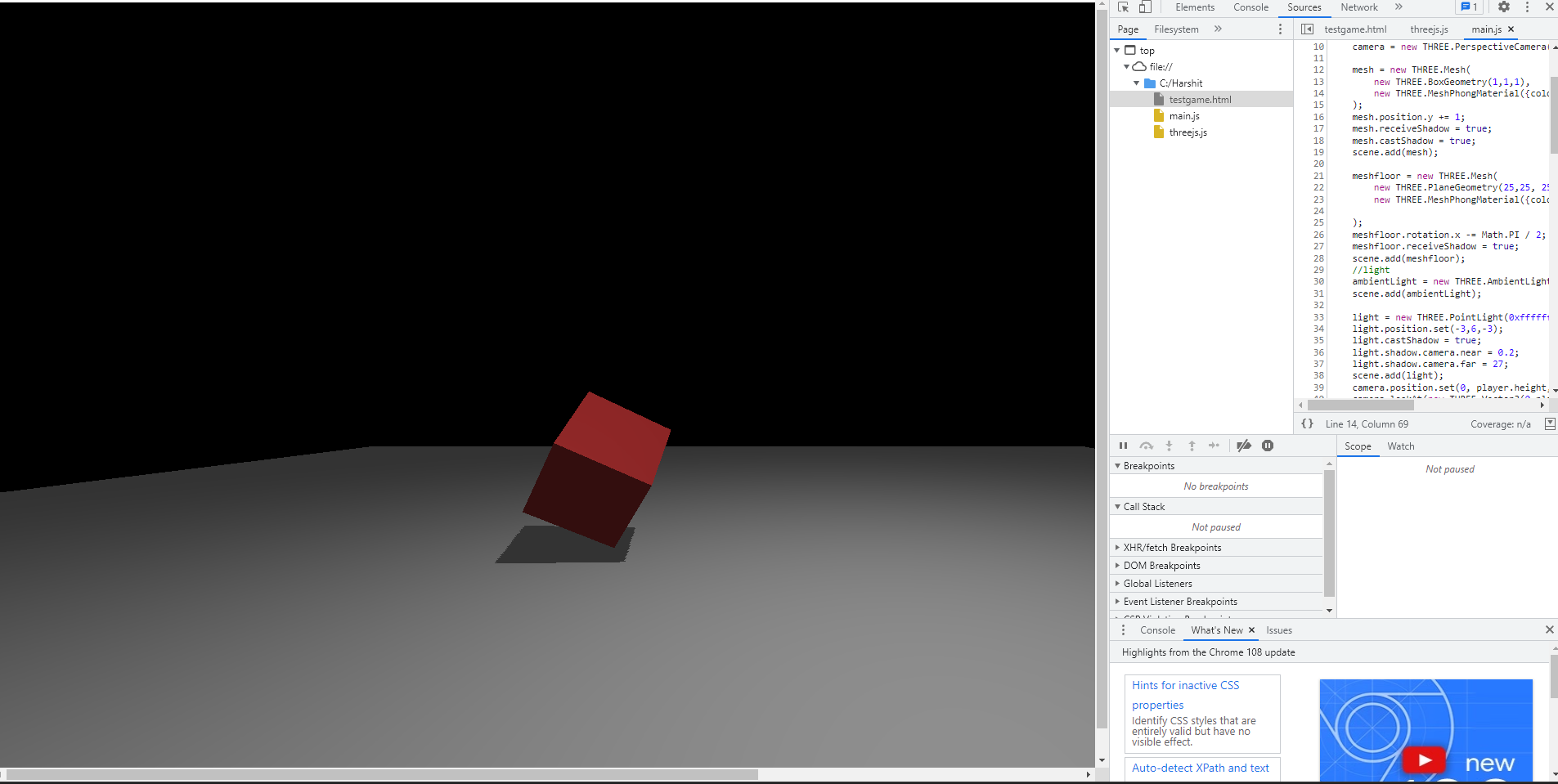Viewport: 1558px width, 784px height.
Task: Show more DevTools tabs chevron
Action: coord(1399,7)
